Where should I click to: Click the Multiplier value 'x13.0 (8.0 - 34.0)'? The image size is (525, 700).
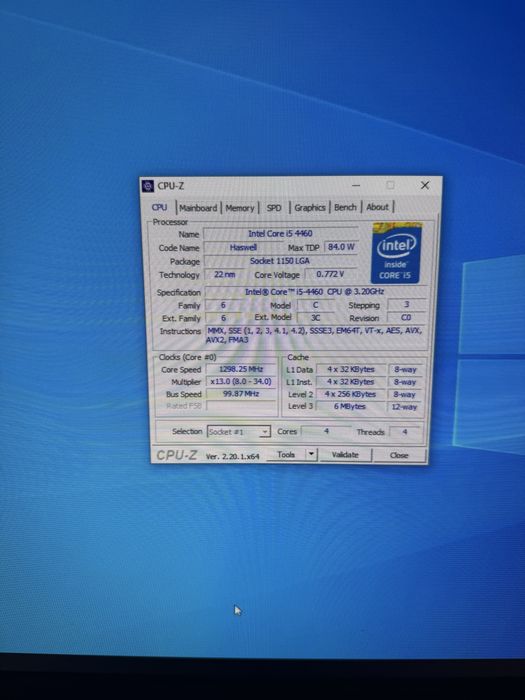pyautogui.click(x=241, y=382)
